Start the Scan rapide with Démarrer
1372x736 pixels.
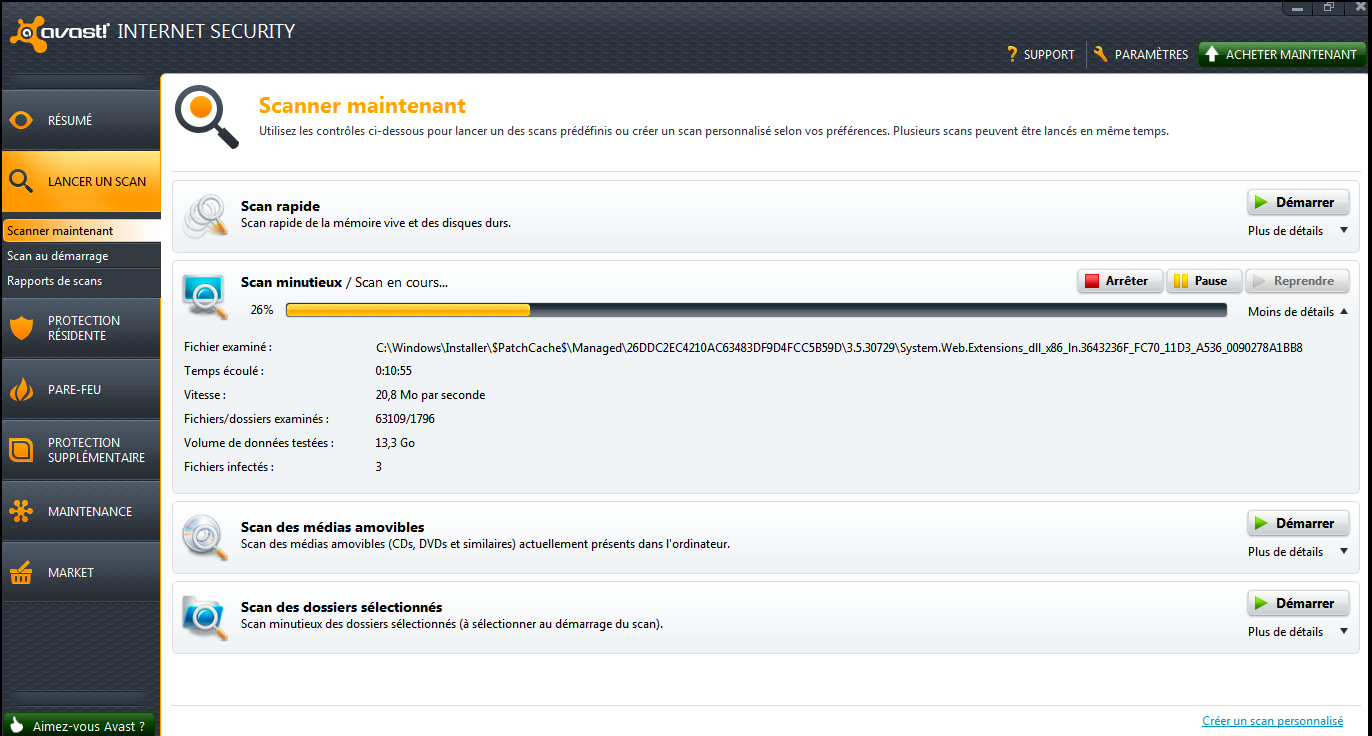pyautogui.click(x=1298, y=202)
